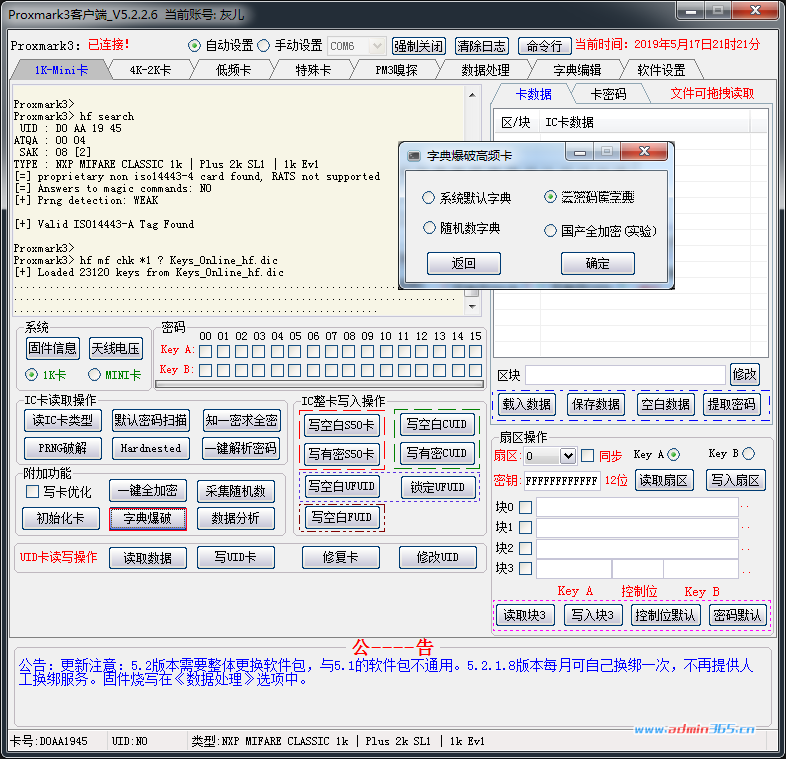The height and width of the screenshot is (759, 786).
Task: Toggle Key B checkbox for sector 15
Action: point(475,370)
